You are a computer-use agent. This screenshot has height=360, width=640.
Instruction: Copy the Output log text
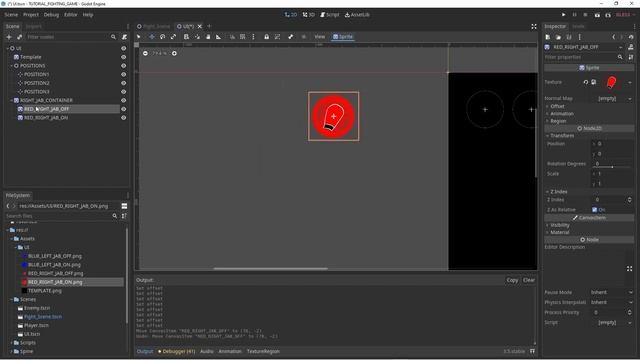coord(512,280)
